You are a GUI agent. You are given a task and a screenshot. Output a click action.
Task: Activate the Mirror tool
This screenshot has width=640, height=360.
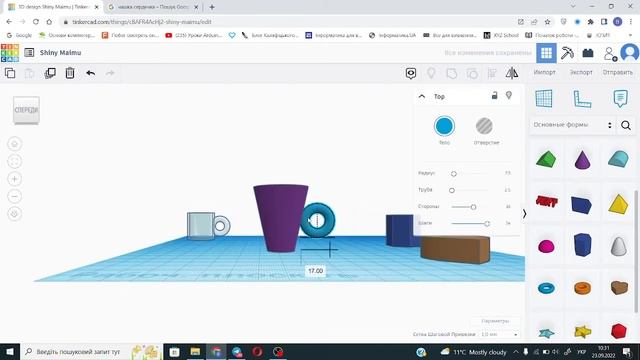click(x=512, y=73)
